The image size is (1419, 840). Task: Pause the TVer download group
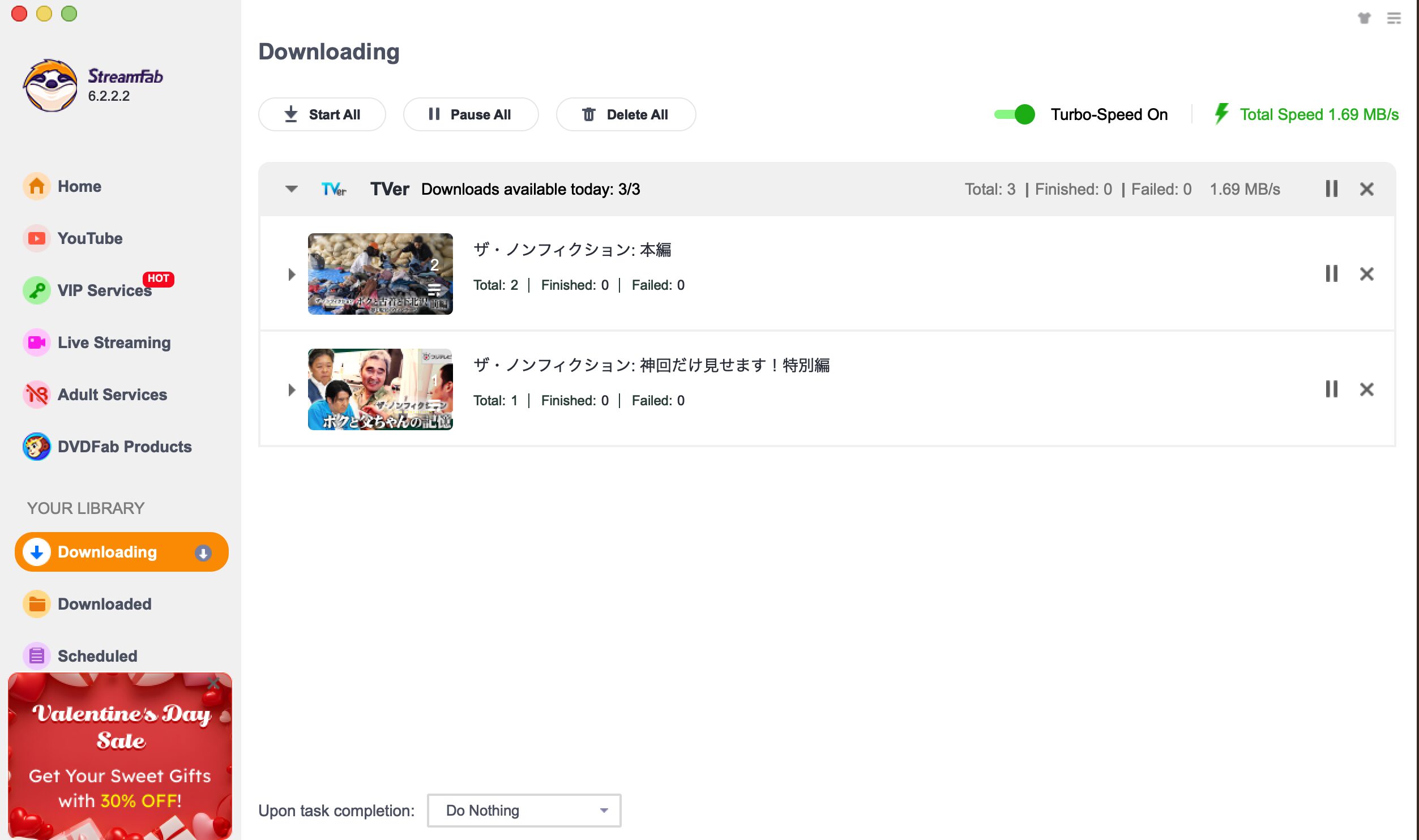pos(1331,188)
